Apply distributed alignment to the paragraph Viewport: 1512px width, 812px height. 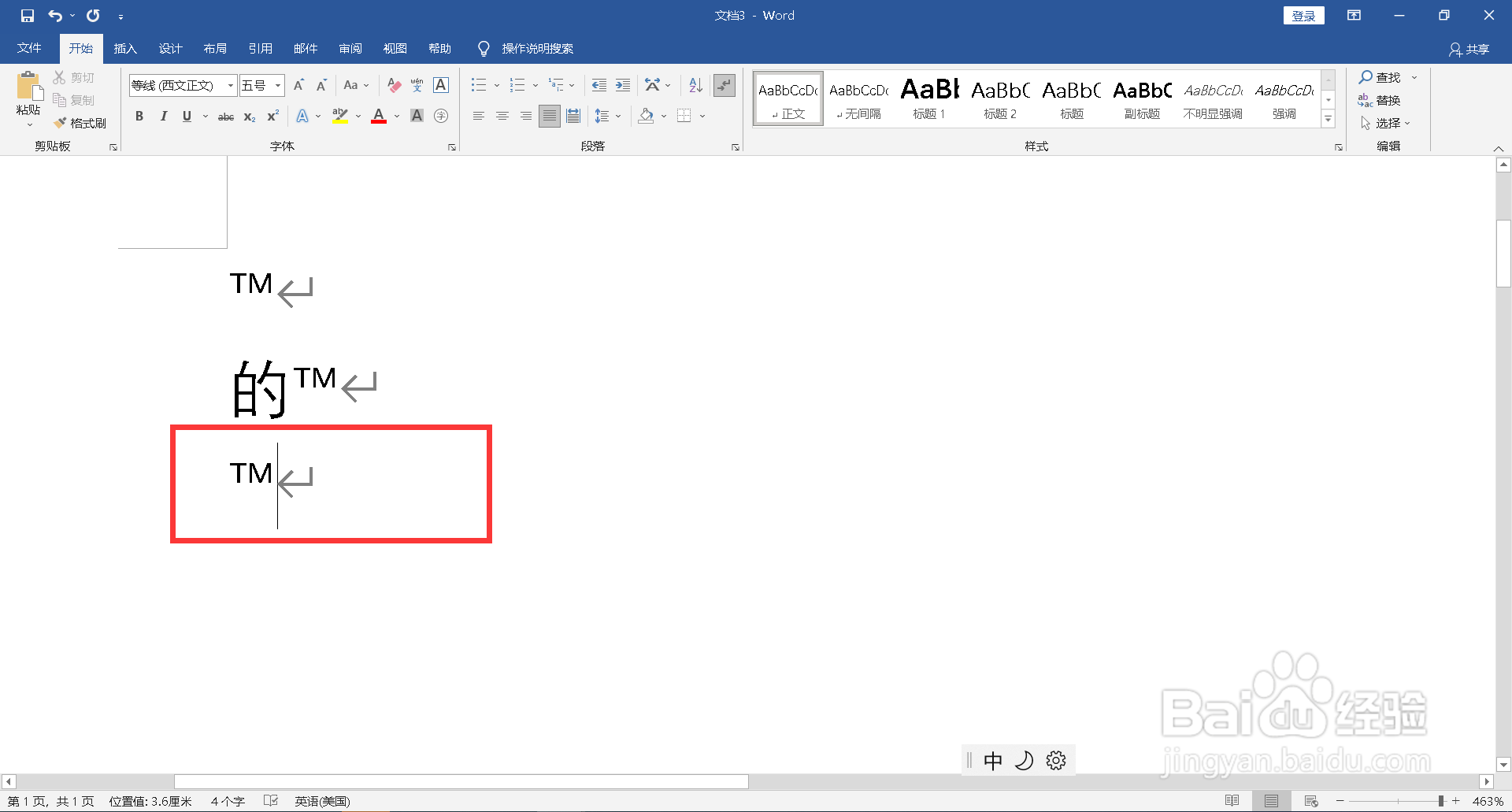[x=573, y=116]
